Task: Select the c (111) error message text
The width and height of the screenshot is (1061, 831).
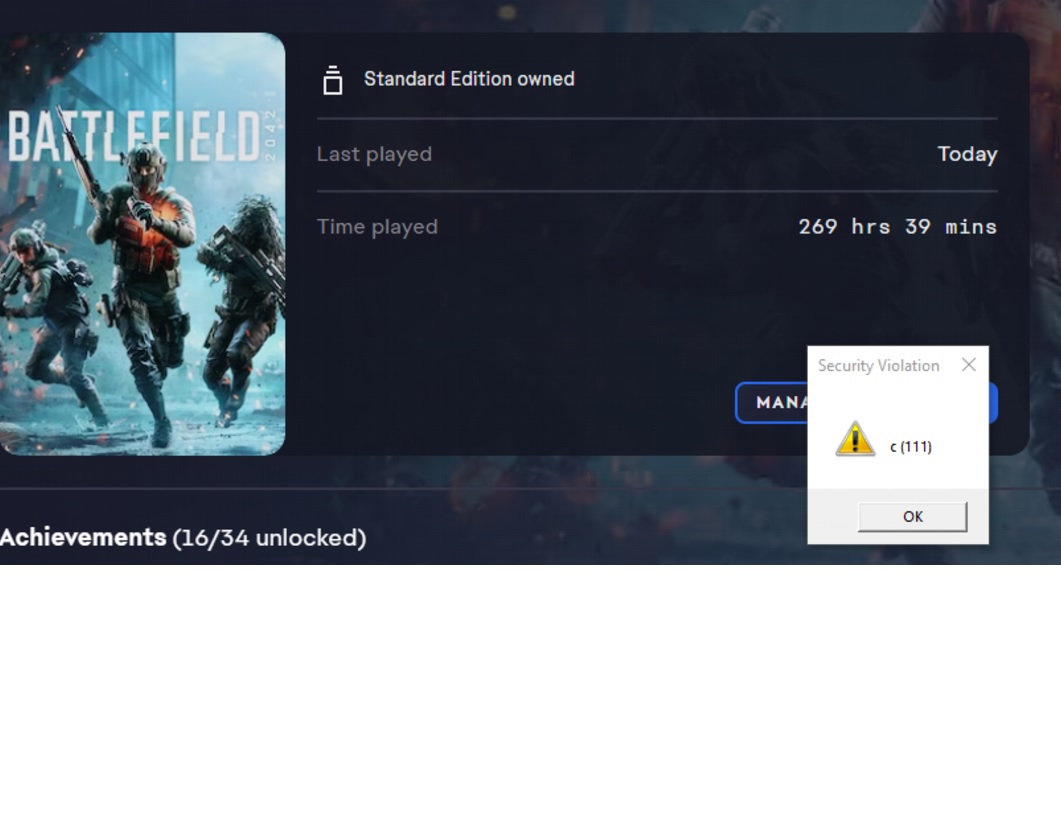Action: point(910,447)
